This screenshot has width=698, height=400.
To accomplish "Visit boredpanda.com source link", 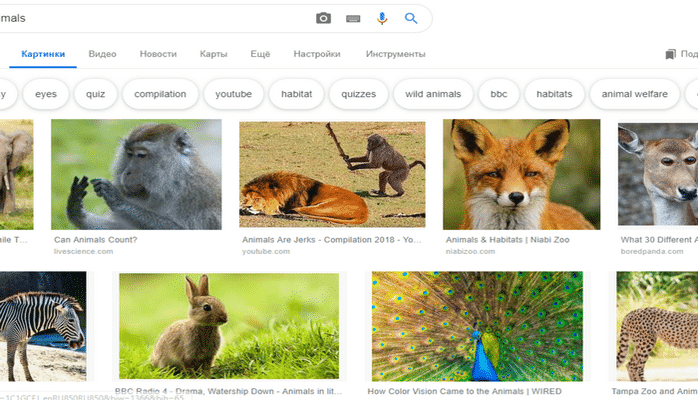I will tap(652, 251).
